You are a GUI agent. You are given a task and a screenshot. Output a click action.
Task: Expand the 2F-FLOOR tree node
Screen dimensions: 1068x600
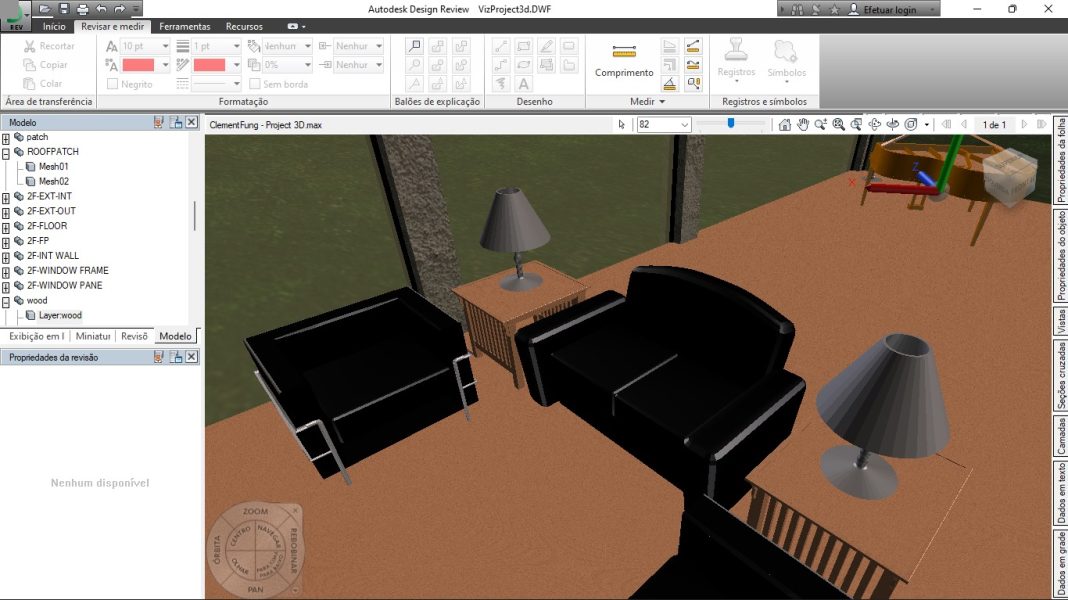(x=6, y=226)
